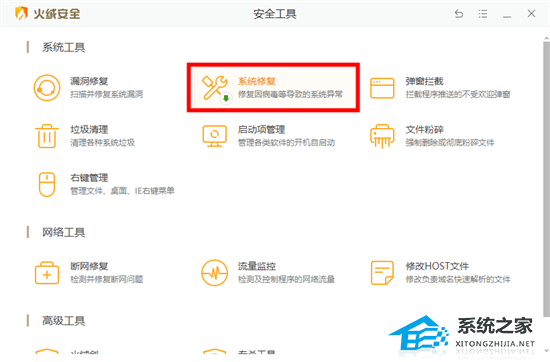The width and height of the screenshot is (550, 362).
Task: Click description 修复因病毒等导致的系统异常
Action: (290, 94)
